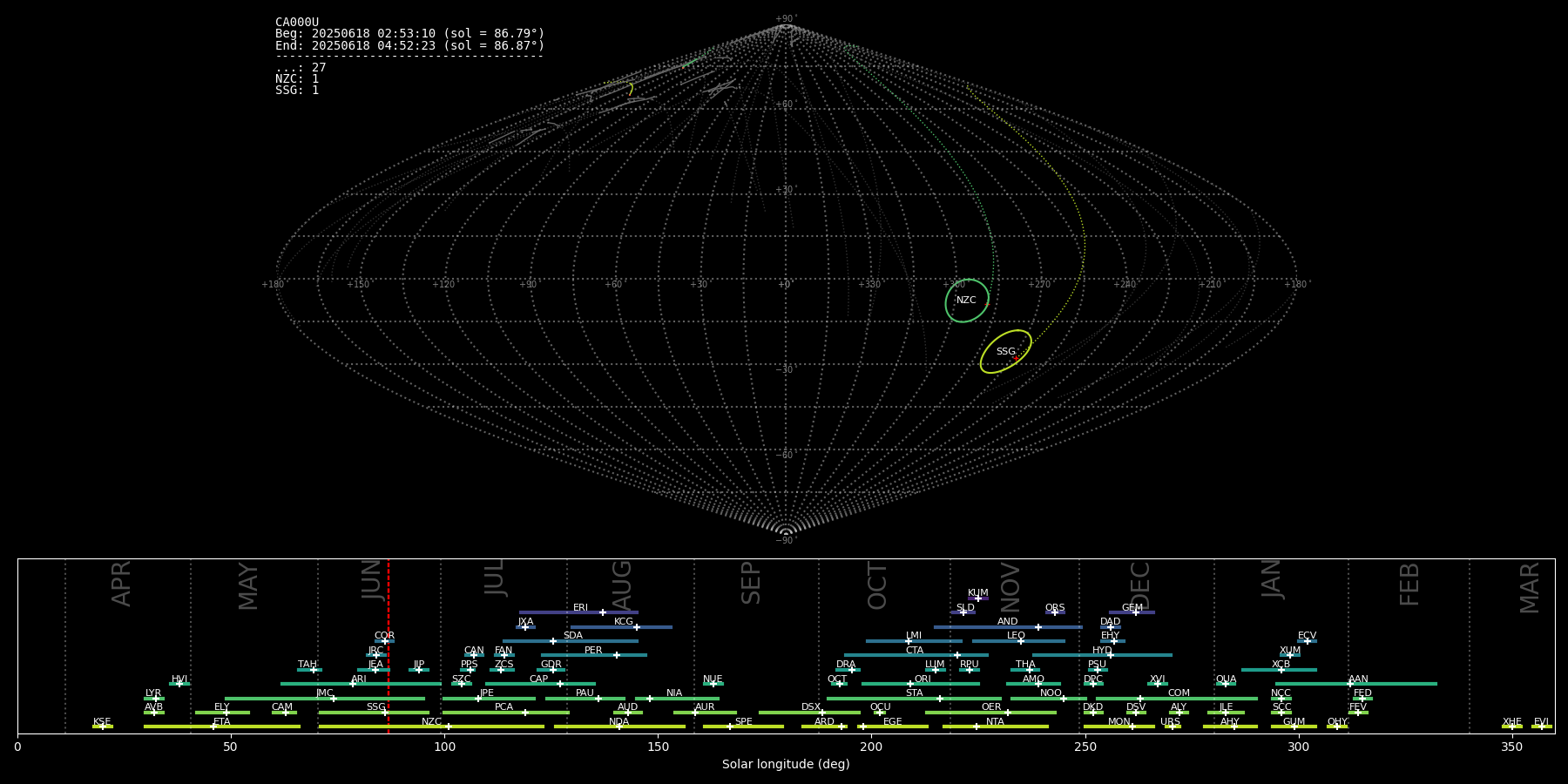
Task: Select the 'CA000U' station title text
Action: click(297, 23)
